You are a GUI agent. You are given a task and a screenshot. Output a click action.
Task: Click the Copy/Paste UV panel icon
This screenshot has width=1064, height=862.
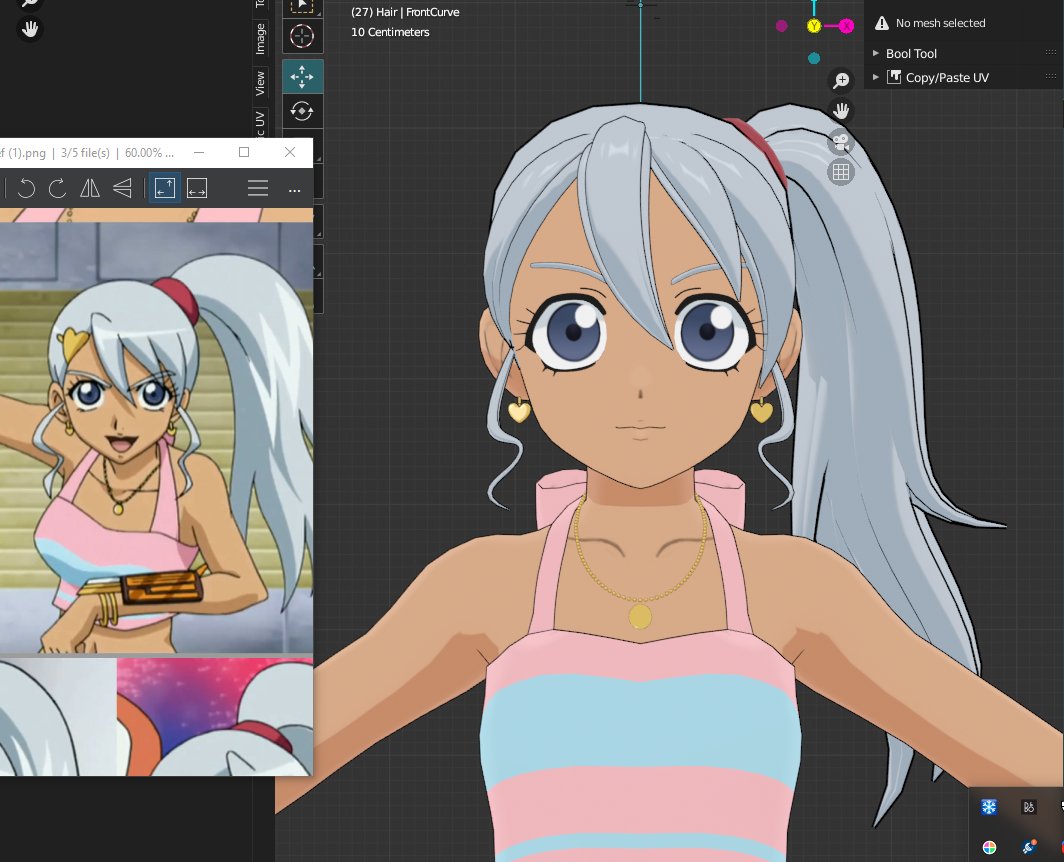(x=894, y=77)
